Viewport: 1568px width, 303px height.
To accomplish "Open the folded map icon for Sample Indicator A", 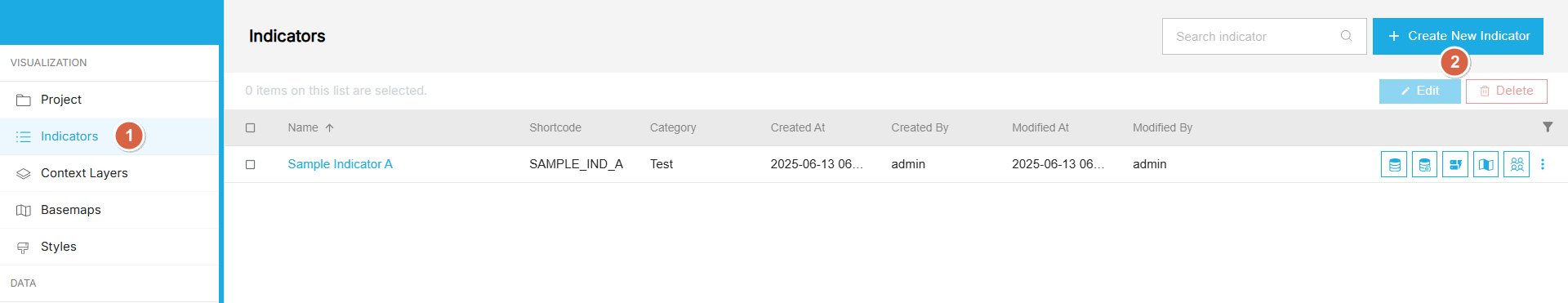I will (x=1486, y=164).
